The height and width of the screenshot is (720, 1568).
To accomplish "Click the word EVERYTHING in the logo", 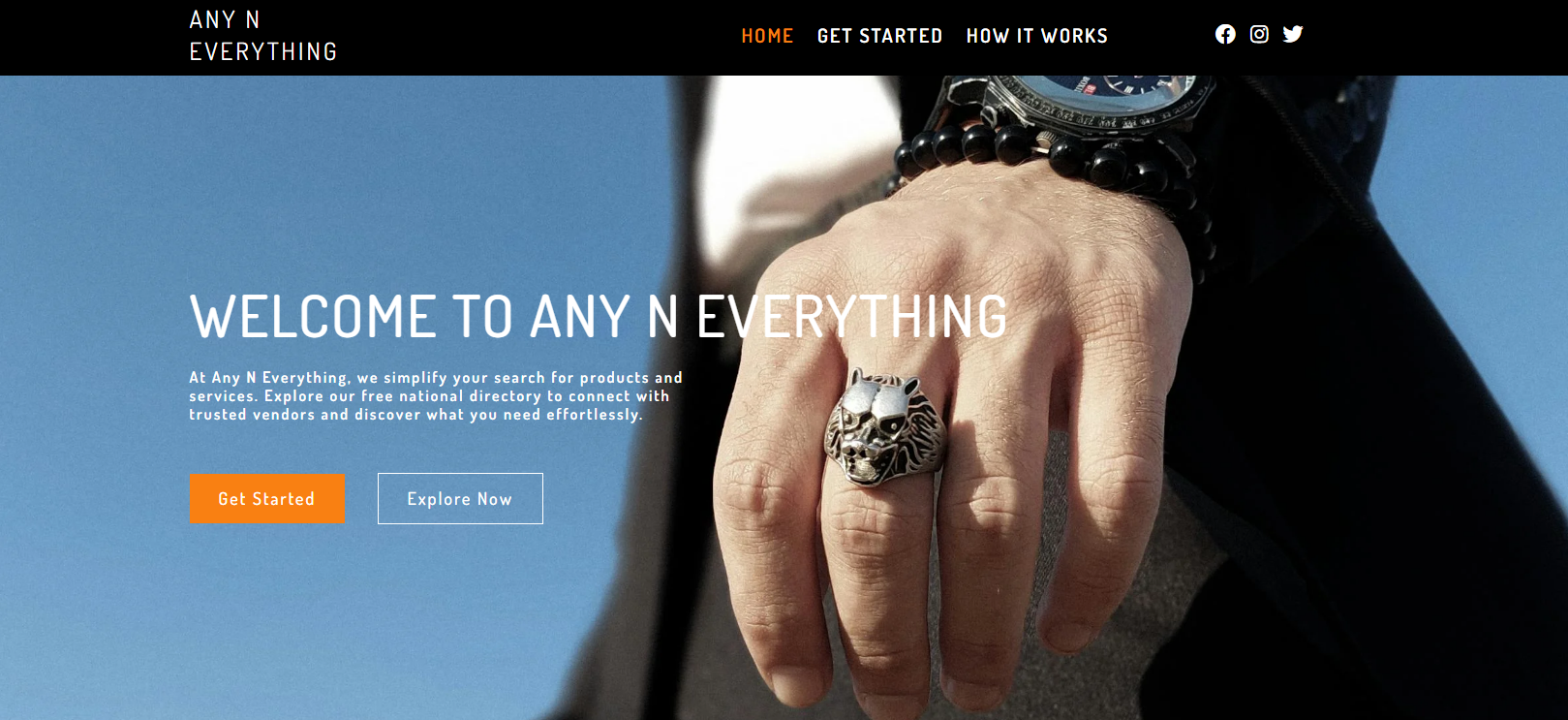I will (263, 51).
